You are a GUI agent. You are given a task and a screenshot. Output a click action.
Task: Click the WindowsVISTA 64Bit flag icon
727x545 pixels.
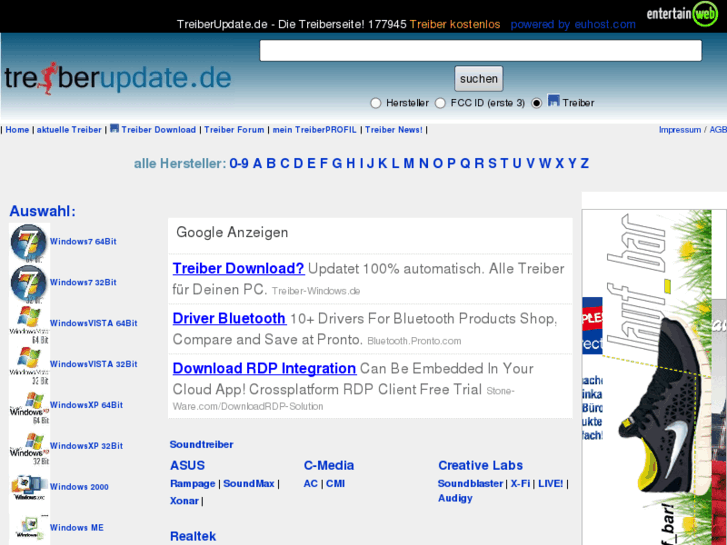(x=29, y=325)
